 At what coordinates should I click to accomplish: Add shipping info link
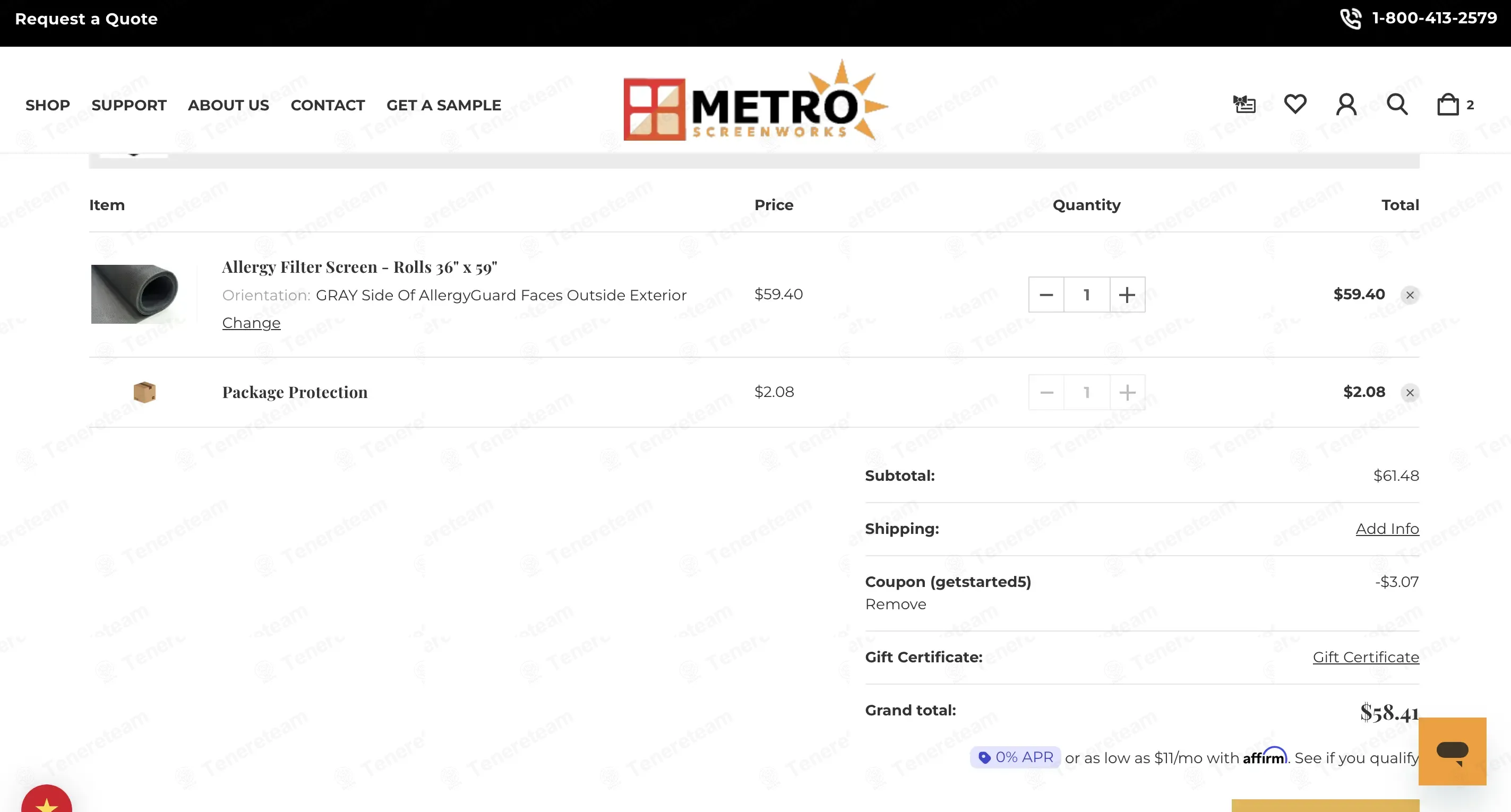[x=1387, y=529]
